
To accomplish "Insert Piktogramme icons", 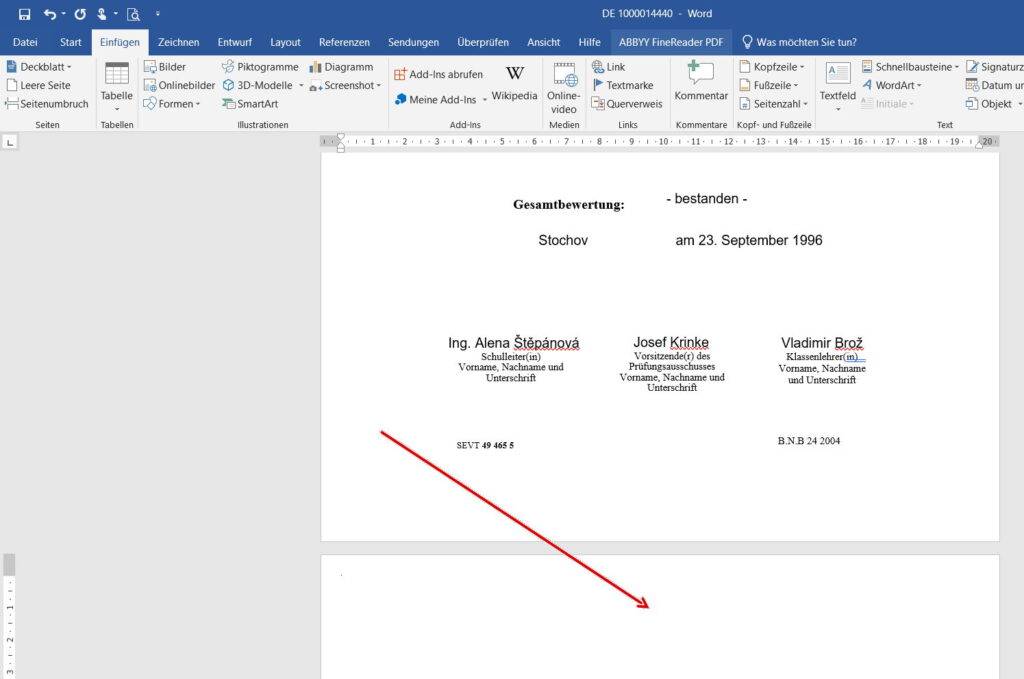I will 260,67.
